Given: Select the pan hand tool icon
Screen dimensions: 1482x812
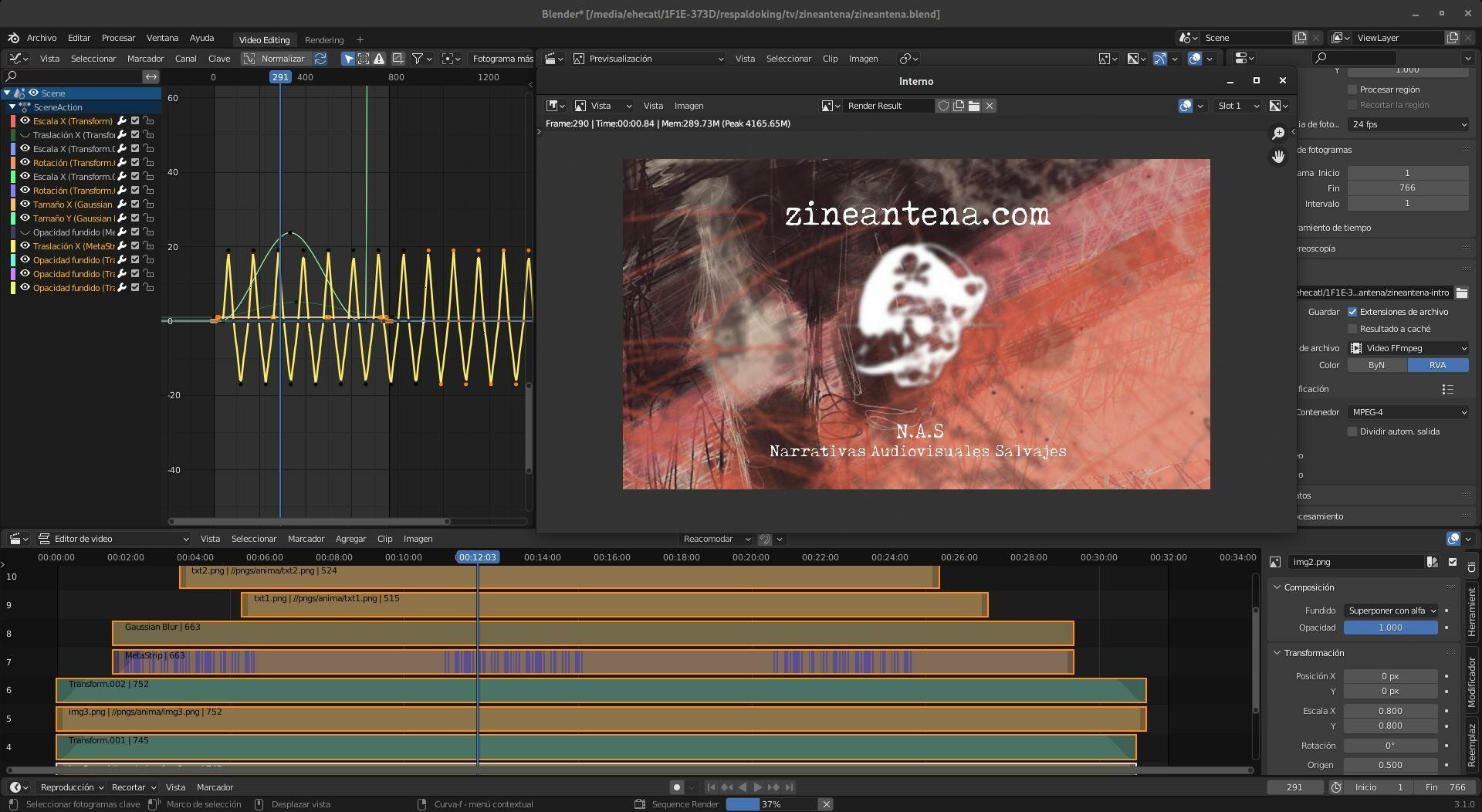Looking at the screenshot, I should point(1278,157).
